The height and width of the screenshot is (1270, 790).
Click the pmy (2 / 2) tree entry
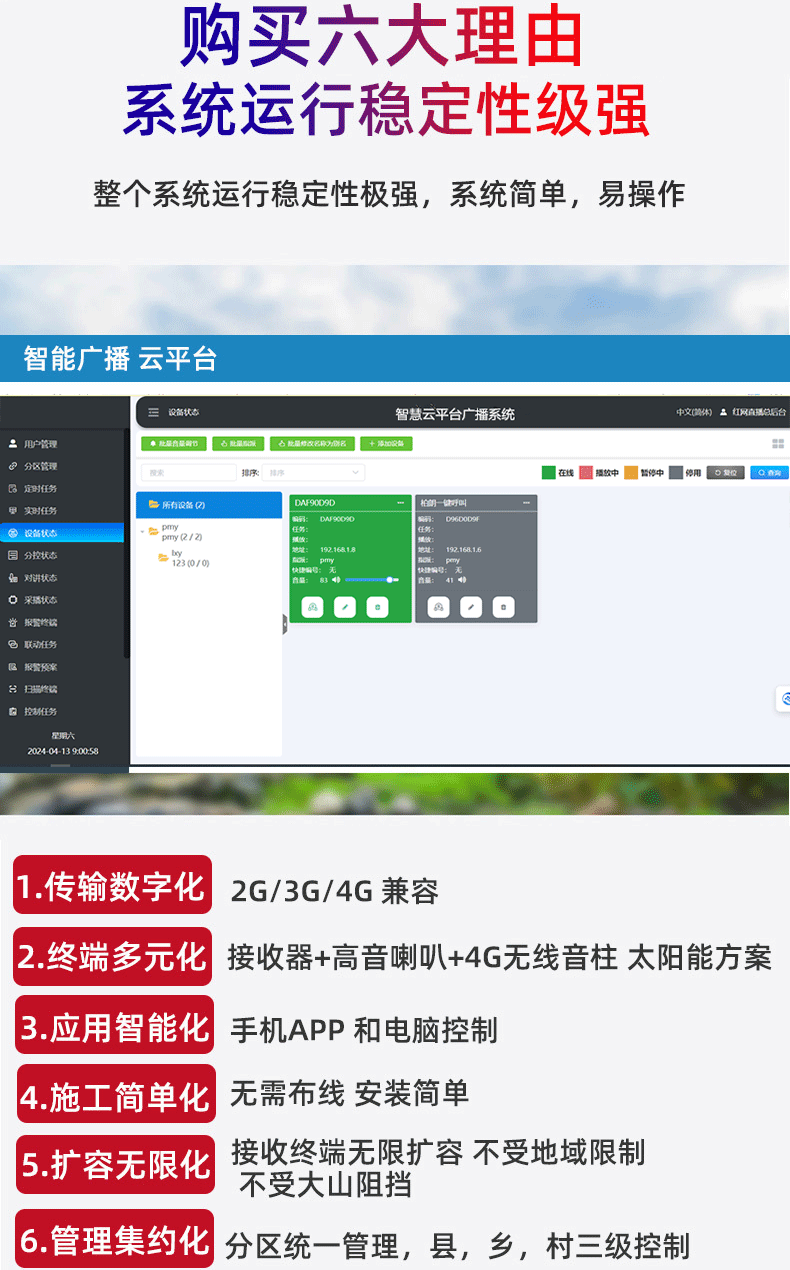point(182,537)
